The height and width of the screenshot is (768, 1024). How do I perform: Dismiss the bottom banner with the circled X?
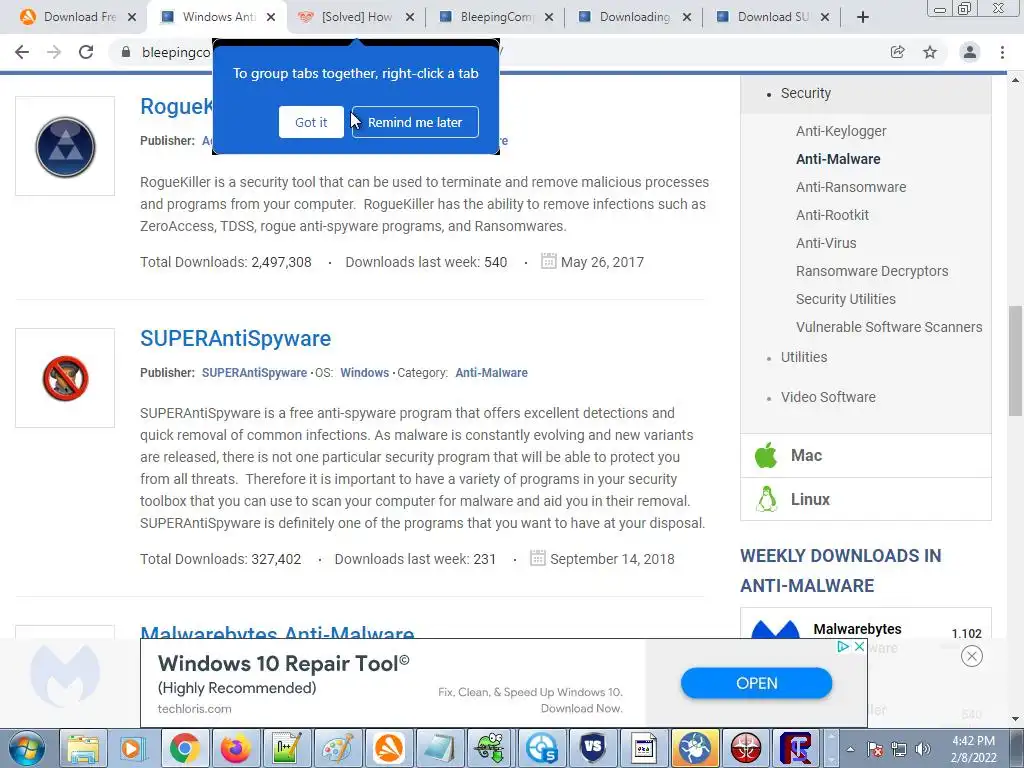tap(972, 656)
